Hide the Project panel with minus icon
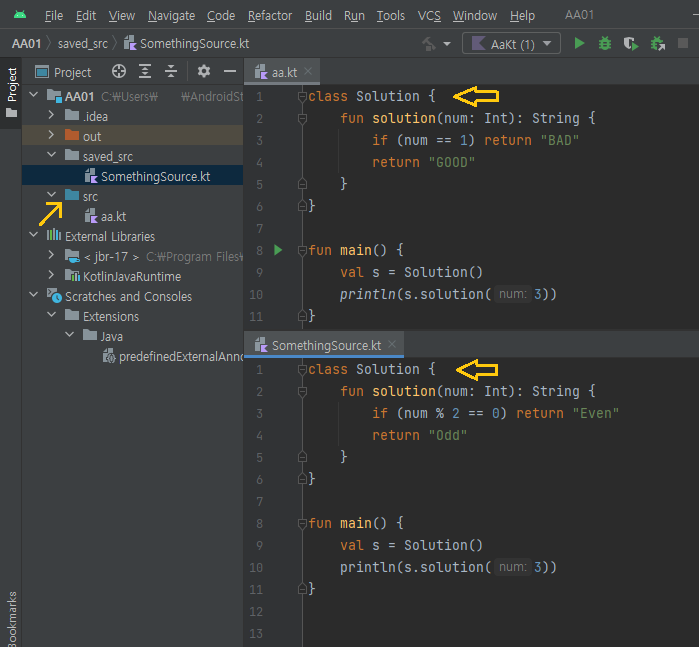This screenshot has width=699, height=647. [230, 71]
